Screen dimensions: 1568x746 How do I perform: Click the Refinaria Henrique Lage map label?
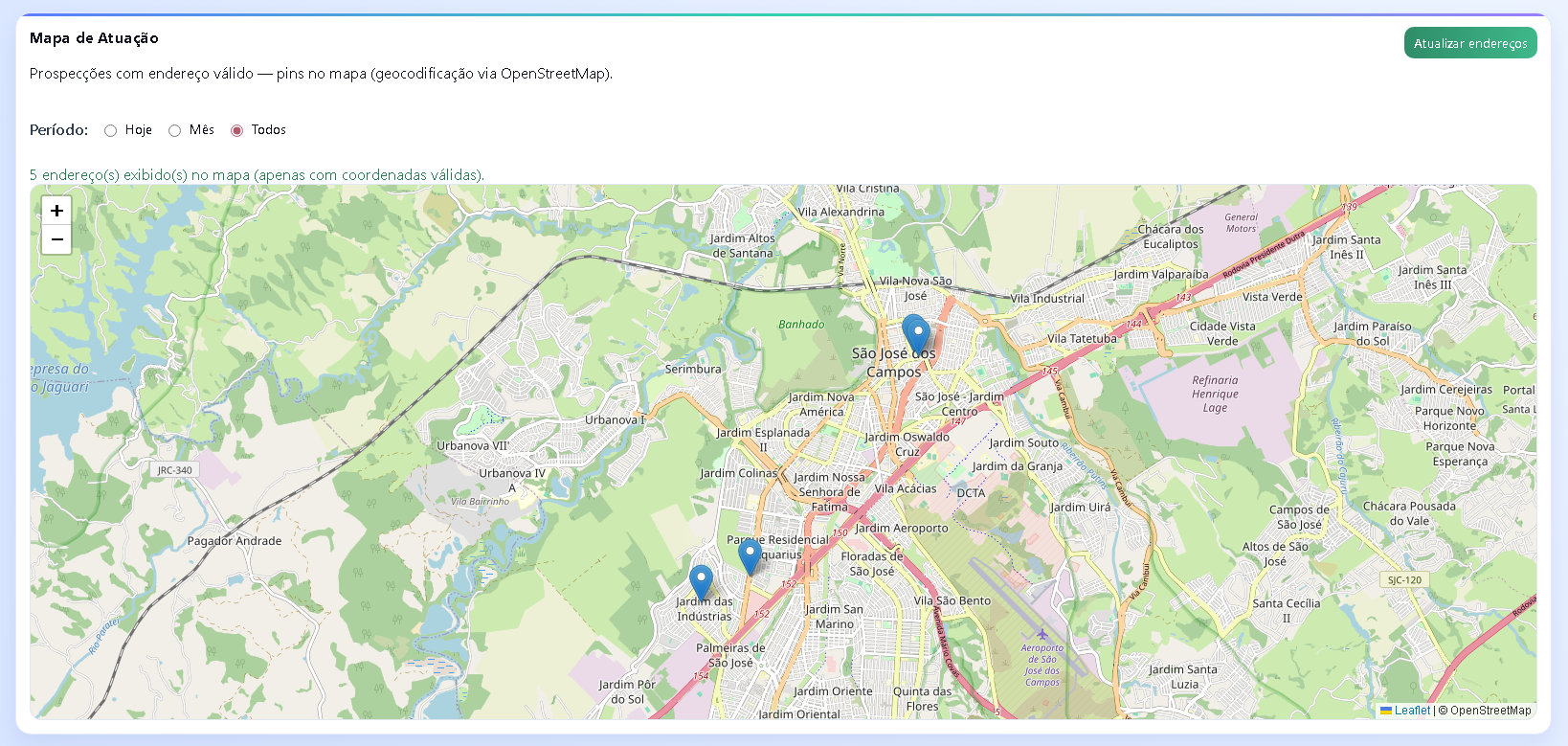click(1215, 394)
